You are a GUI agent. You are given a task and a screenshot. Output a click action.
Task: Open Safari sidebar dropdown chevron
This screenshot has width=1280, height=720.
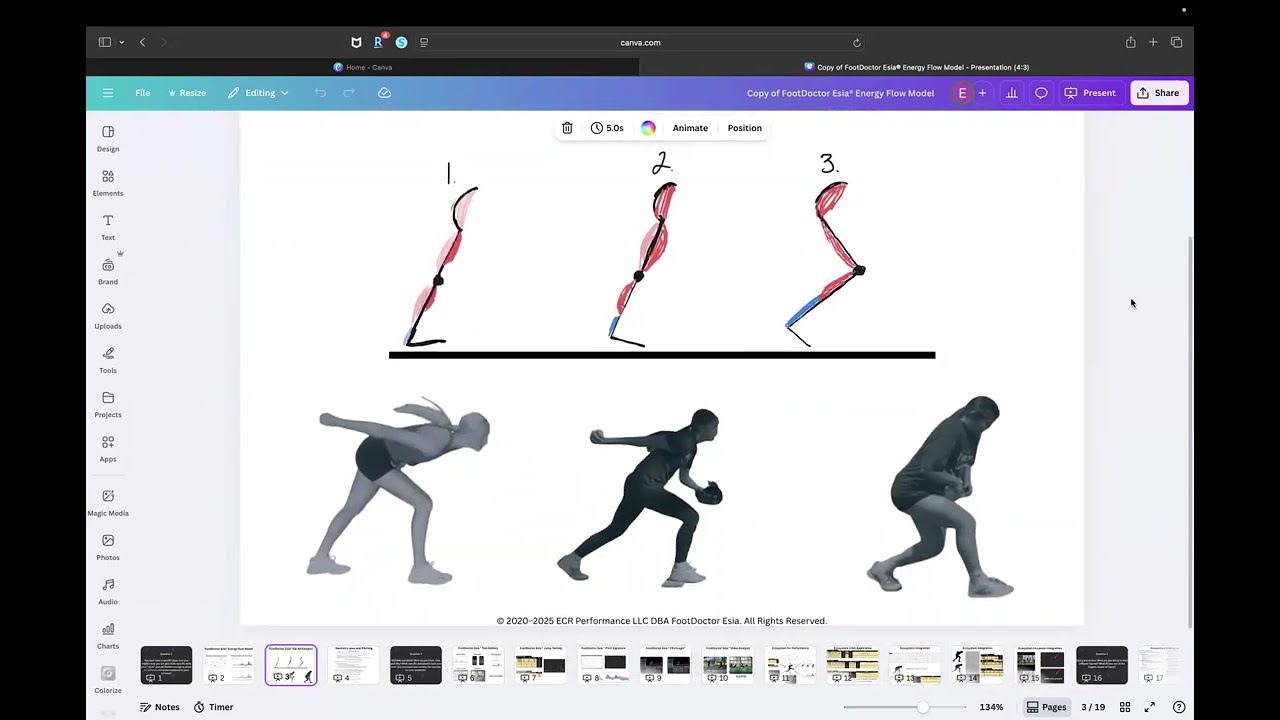(x=121, y=42)
